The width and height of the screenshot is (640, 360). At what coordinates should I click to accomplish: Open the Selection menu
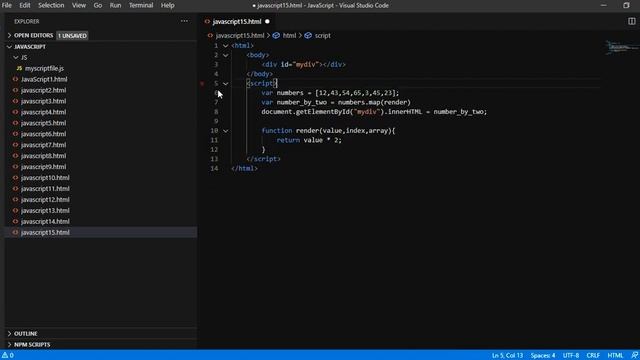[51, 5]
